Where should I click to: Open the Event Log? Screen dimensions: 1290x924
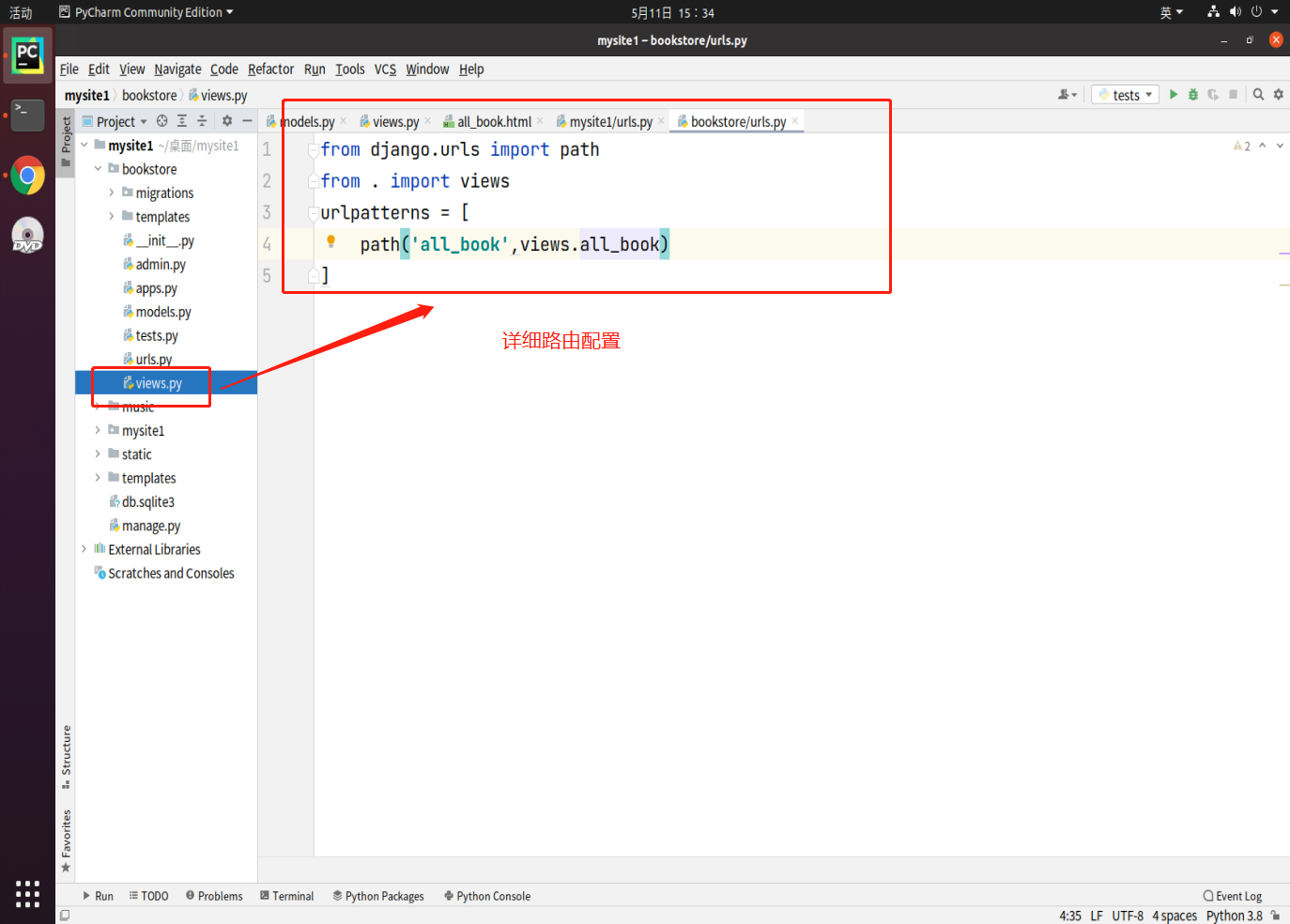point(1233,896)
